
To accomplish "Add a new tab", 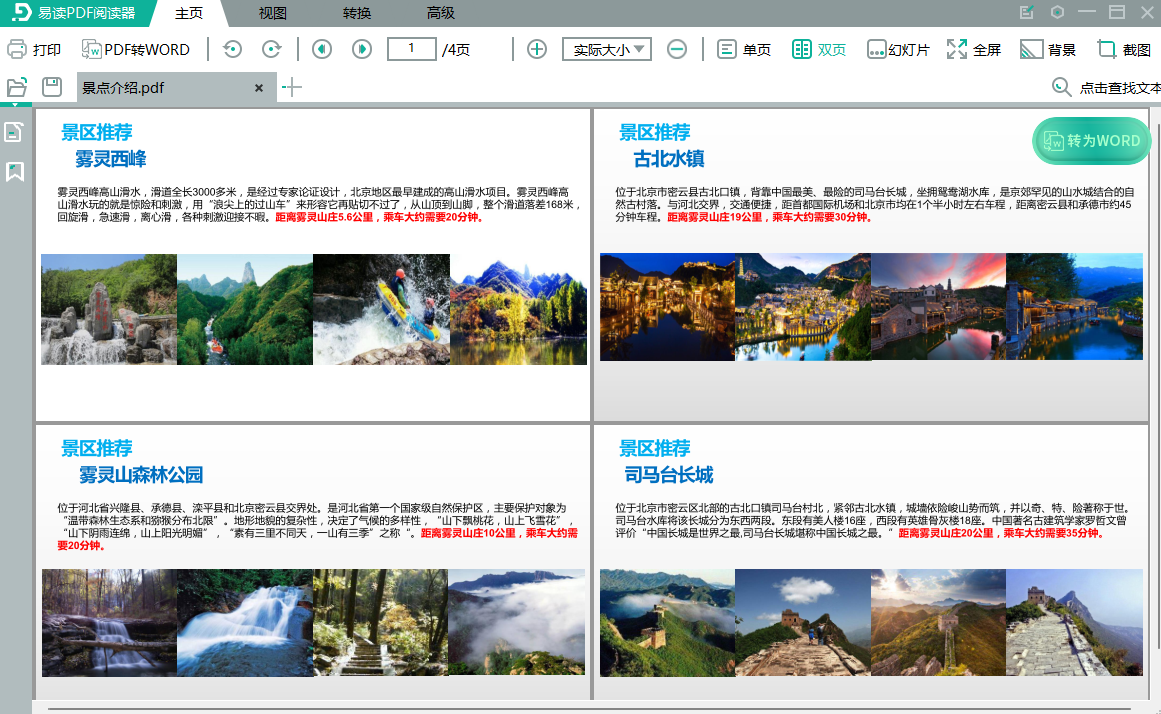I will click(292, 87).
